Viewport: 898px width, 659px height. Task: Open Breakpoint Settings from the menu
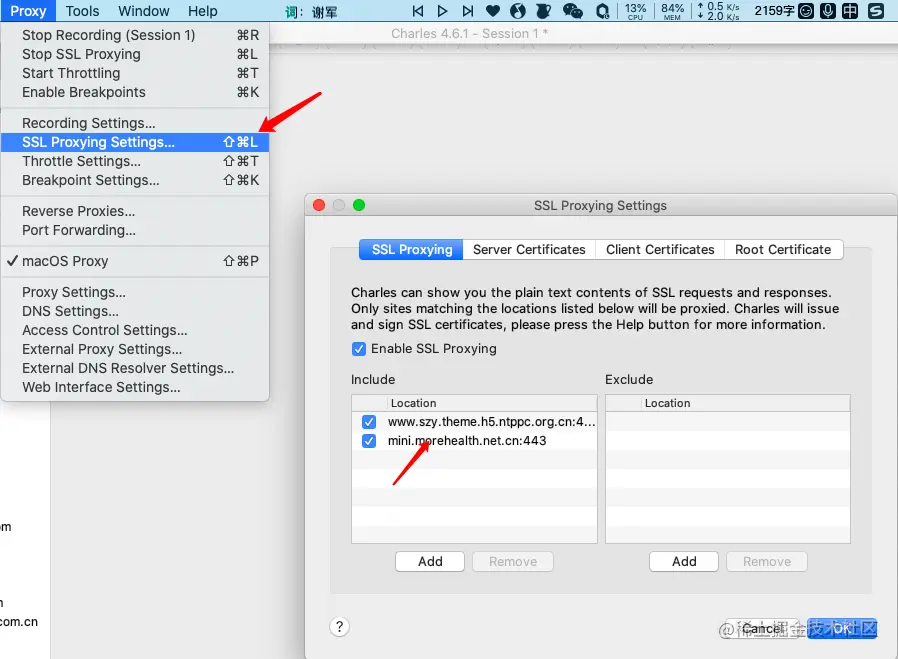click(x=135, y=180)
